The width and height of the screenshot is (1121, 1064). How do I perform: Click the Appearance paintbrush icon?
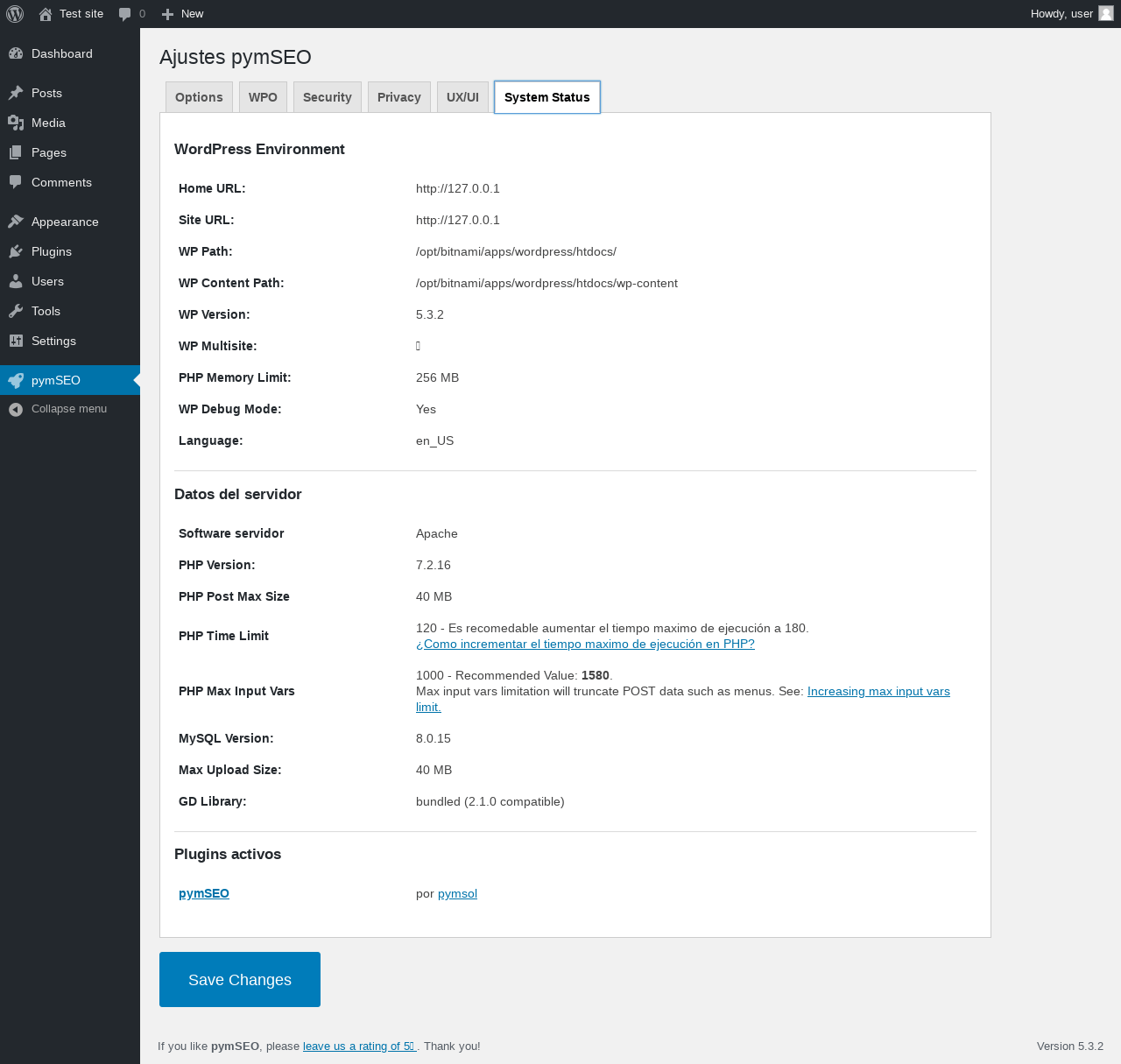pos(16,222)
